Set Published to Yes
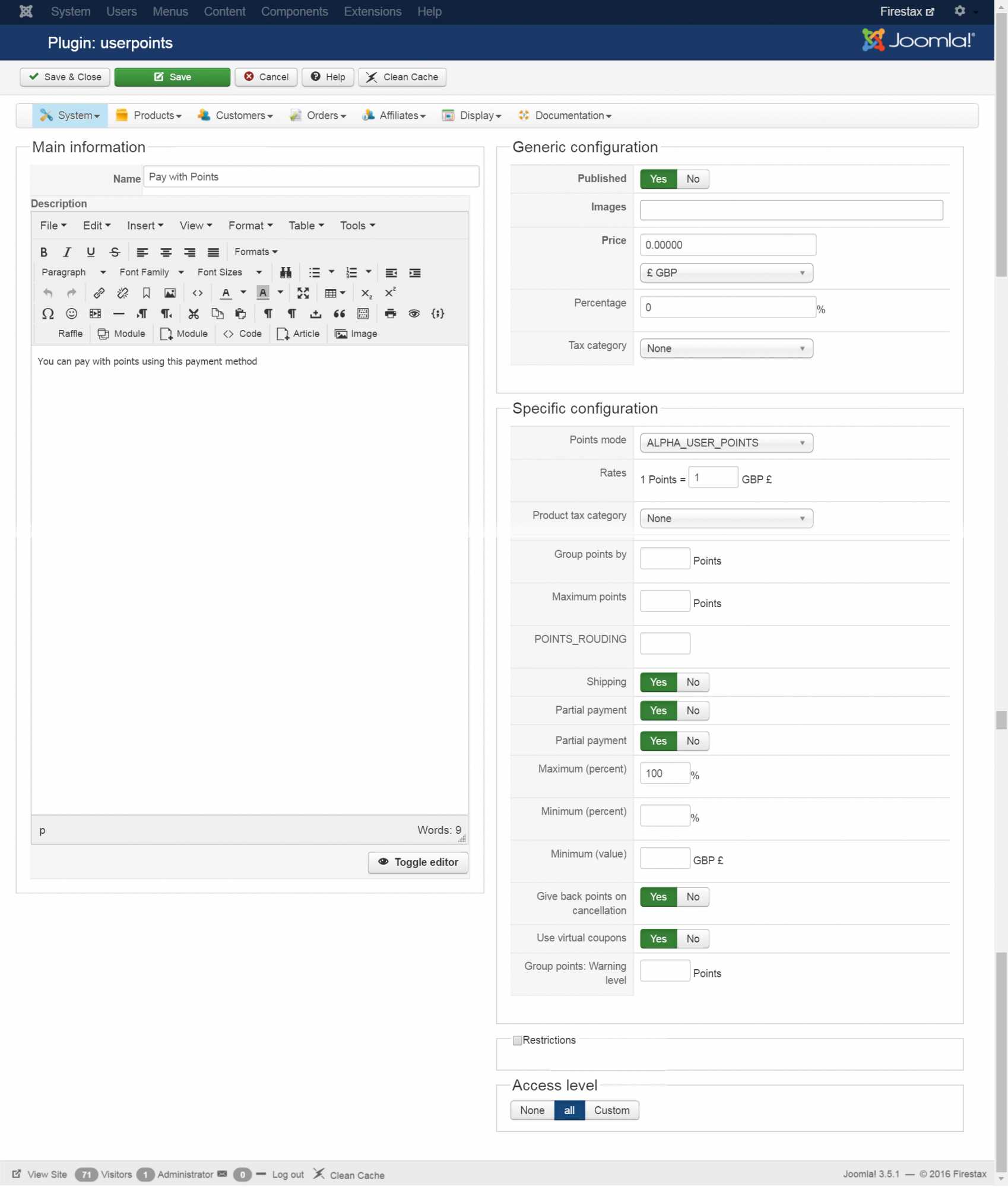1008x1187 pixels. point(658,179)
